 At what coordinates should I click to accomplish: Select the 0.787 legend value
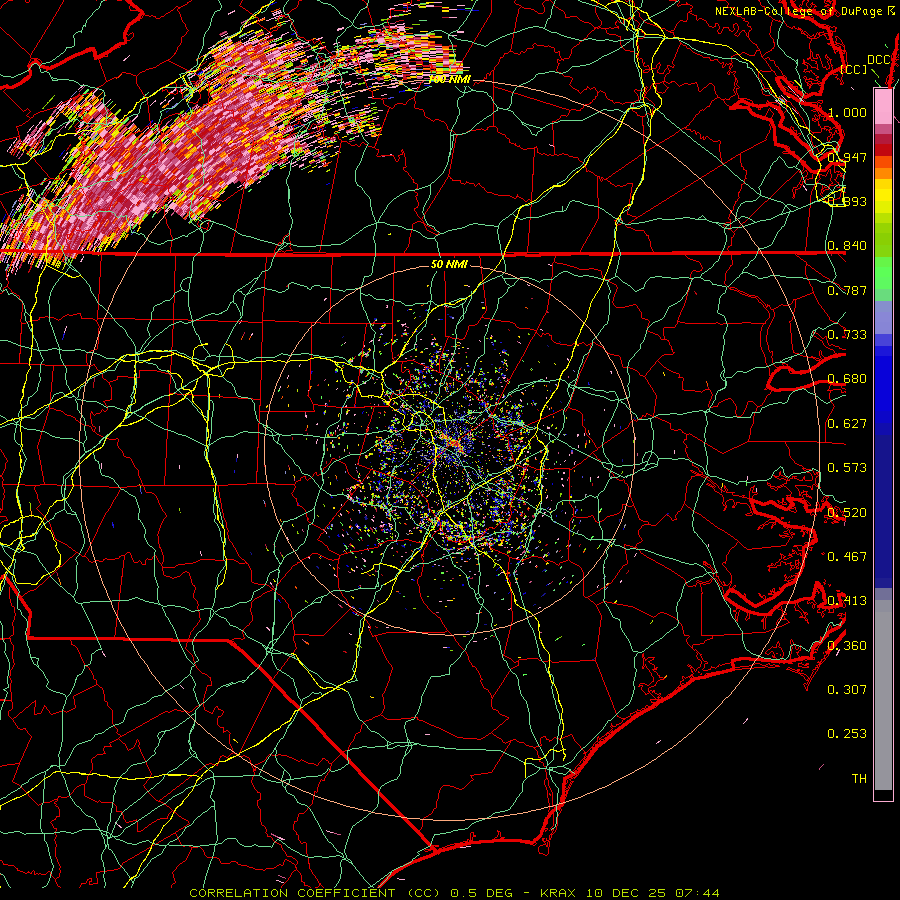(847, 290)
